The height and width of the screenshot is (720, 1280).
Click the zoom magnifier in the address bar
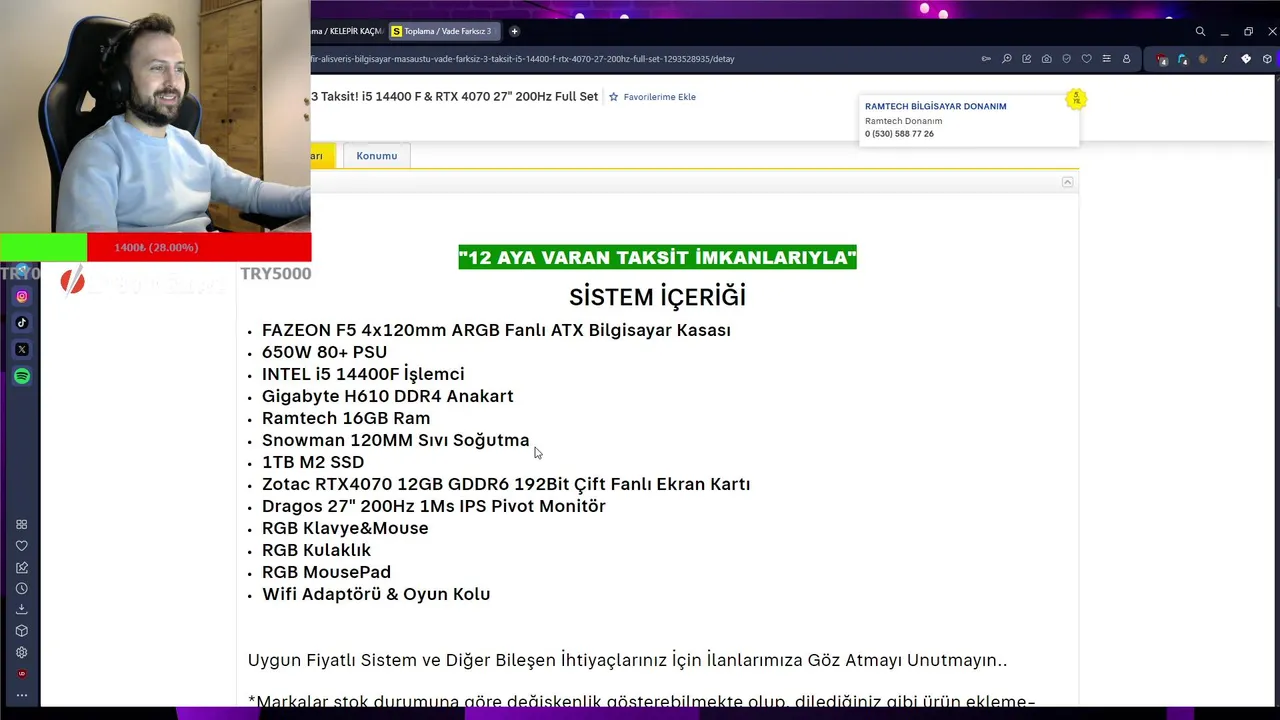click(1006, 59)
